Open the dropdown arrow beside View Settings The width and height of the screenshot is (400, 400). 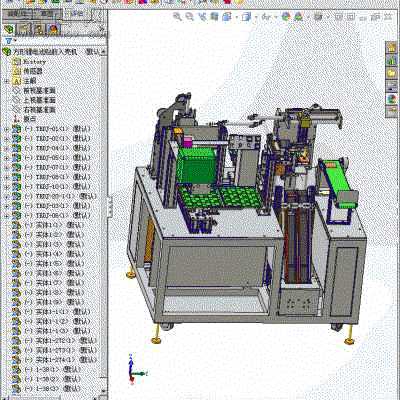327,17
